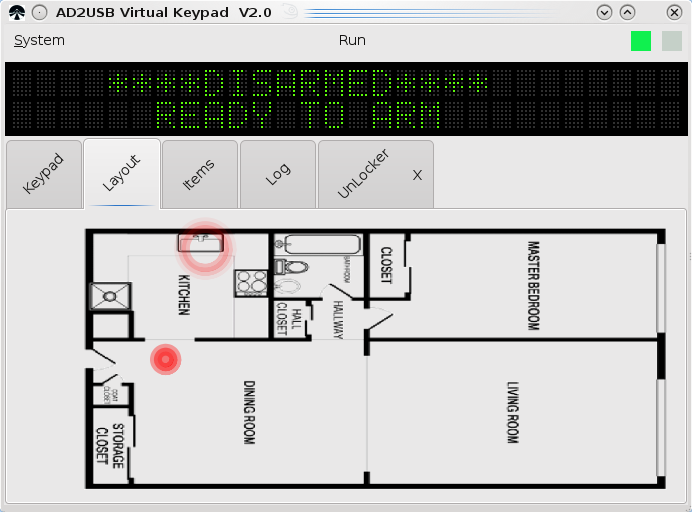Screen dimensions: 692x512
Task: Switch to the Keypad tab
Action: coord(44,174)
